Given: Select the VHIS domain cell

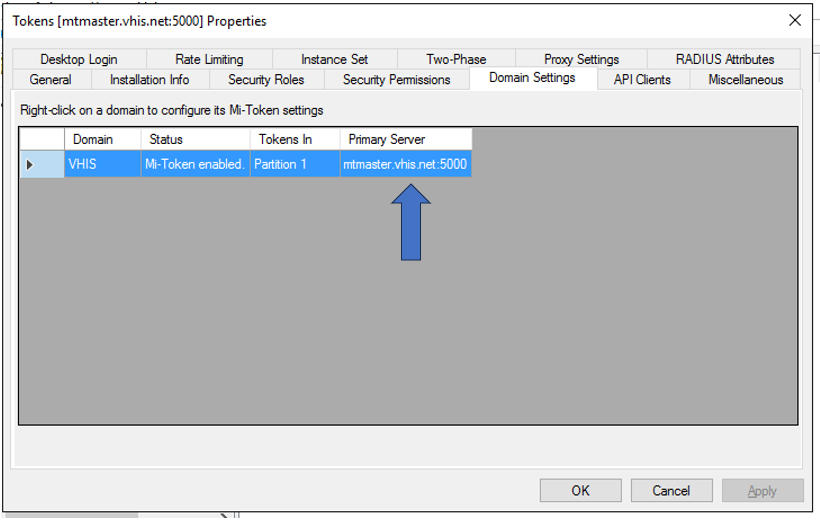Looking at the screenshot, I should click(102, 164).
